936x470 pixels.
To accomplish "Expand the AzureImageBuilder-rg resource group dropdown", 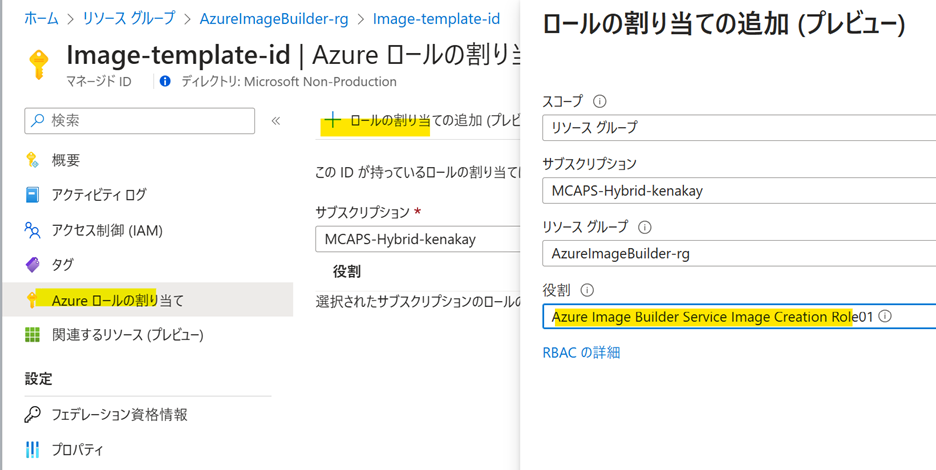I will click(x=738, y=254).
